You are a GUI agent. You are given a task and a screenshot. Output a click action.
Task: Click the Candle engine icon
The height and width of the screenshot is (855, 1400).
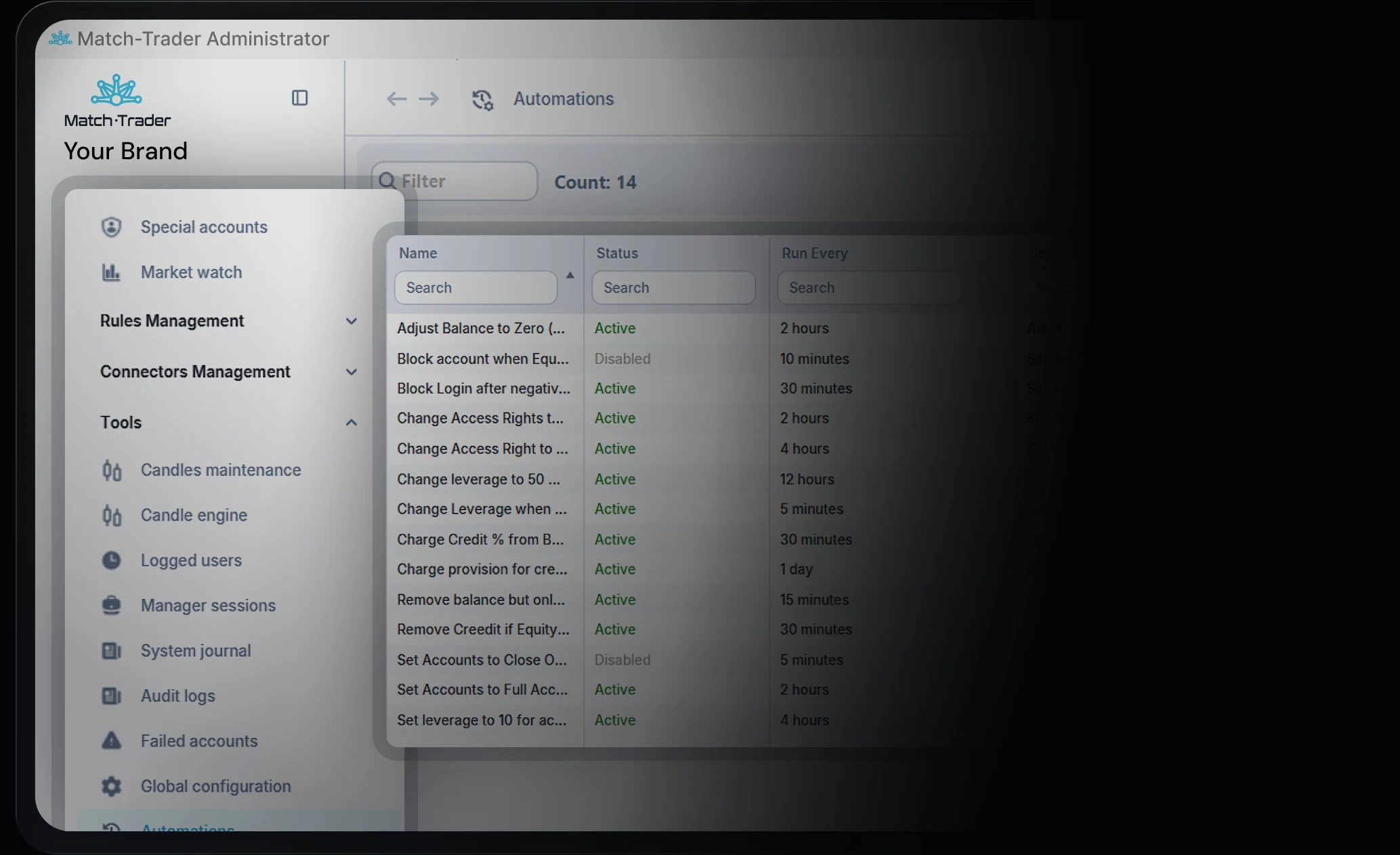[x=112, y=516]
